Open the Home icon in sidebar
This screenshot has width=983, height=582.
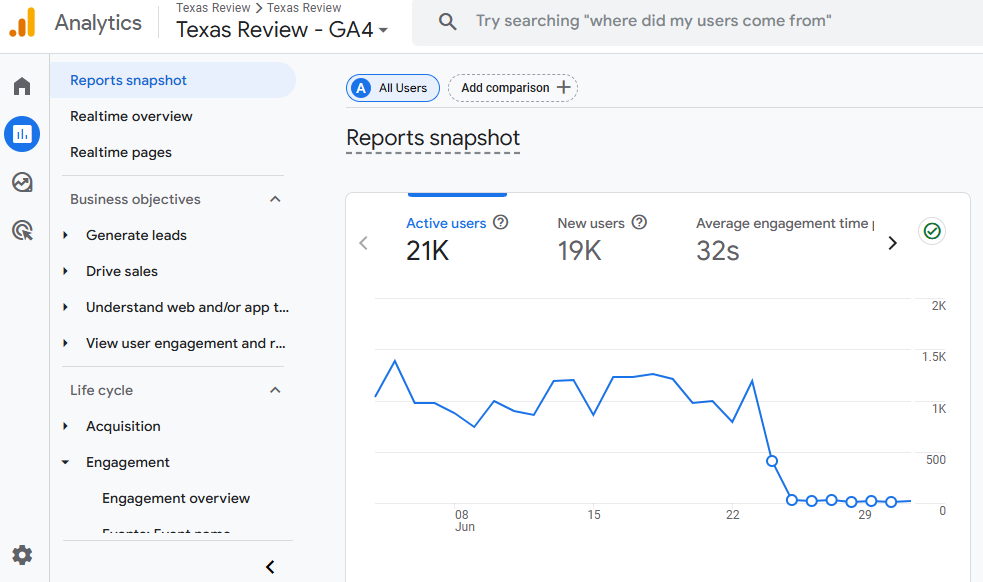click(22, 86)
